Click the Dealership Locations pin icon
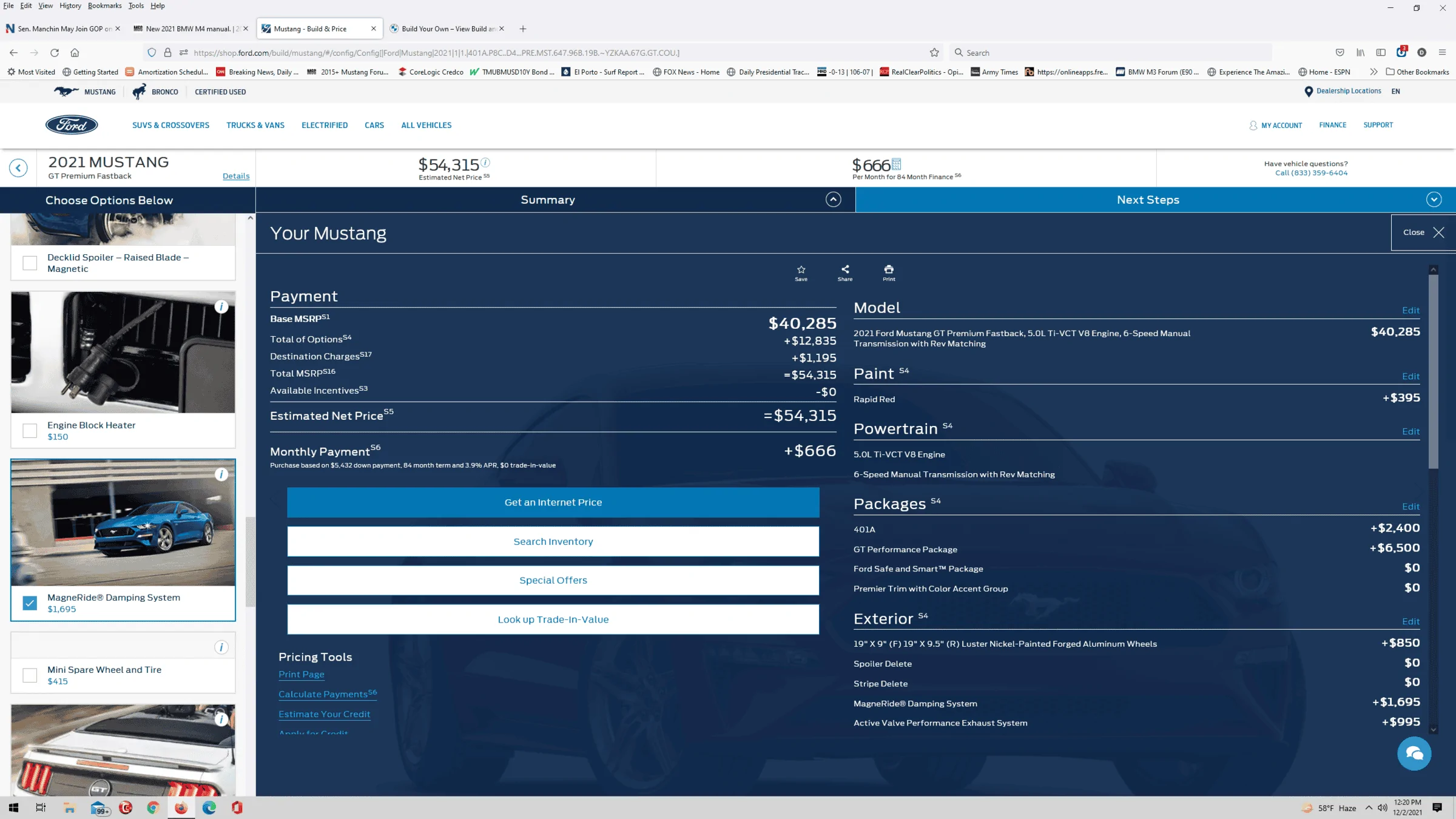 pyautogui.click(x=1309, y=92)
